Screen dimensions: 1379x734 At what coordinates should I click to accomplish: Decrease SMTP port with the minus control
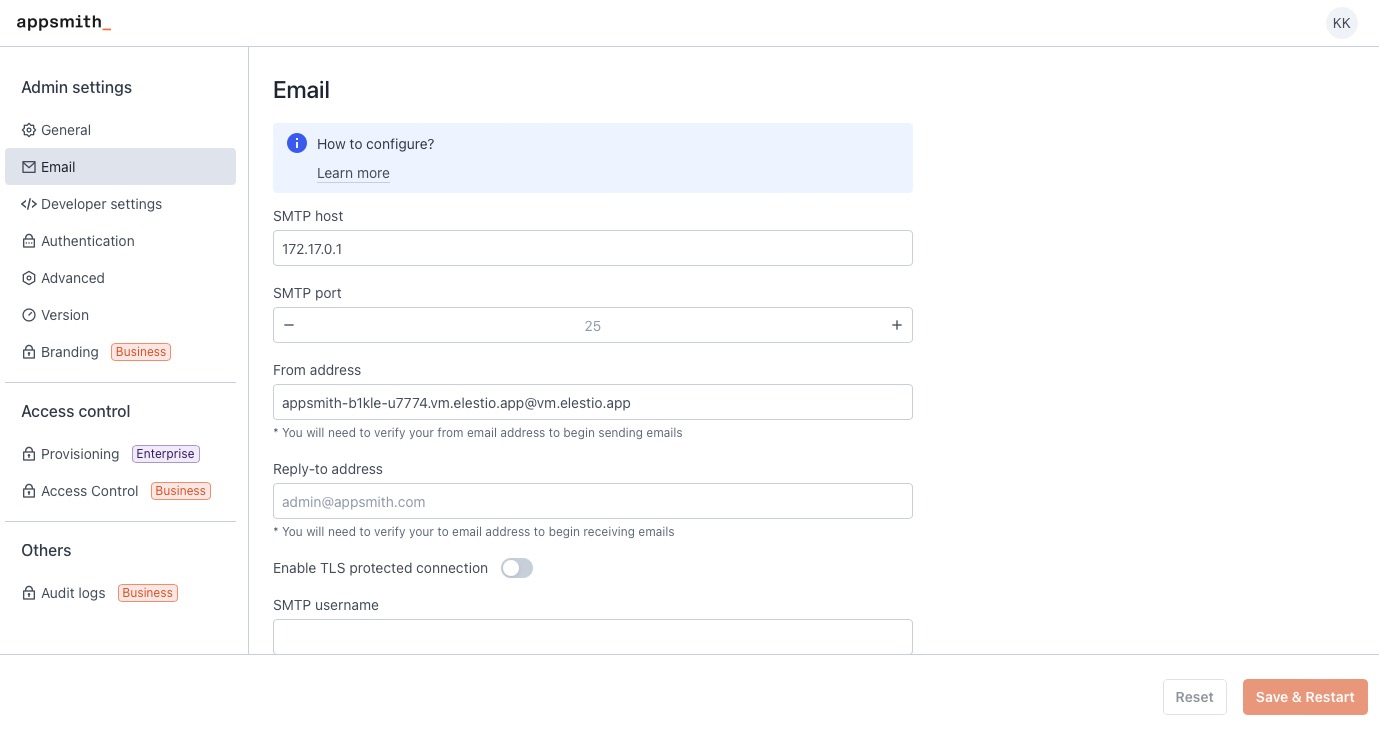289,325
